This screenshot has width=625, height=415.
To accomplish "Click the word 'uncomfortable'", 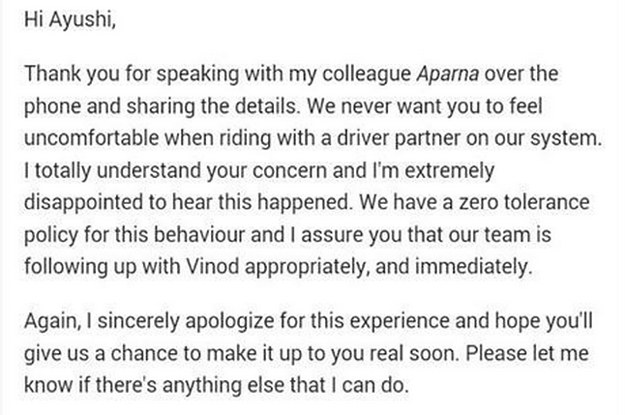I will click(x=92, y=138).
